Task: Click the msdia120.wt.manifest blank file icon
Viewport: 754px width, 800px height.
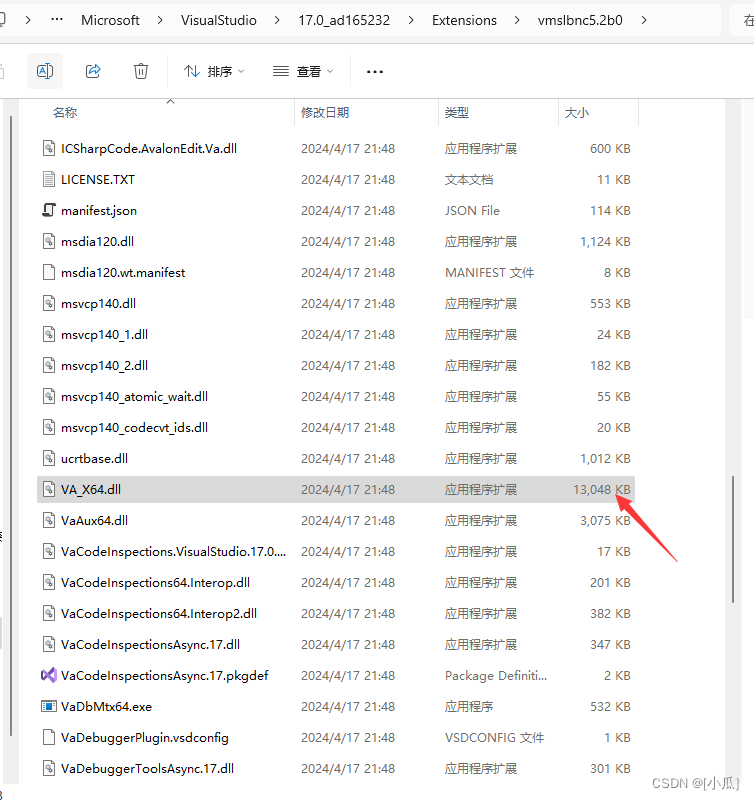Action: 48,272
